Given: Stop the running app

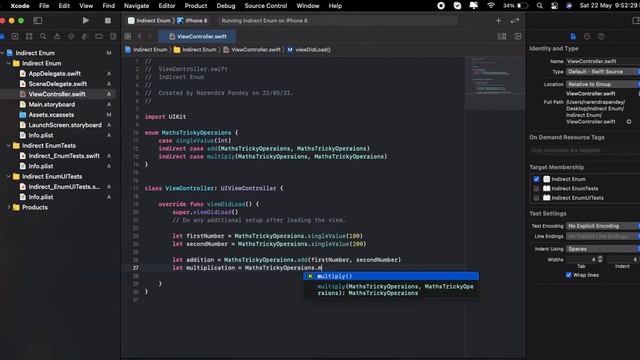Looking at the screenshot, I should tap(108, 20).
